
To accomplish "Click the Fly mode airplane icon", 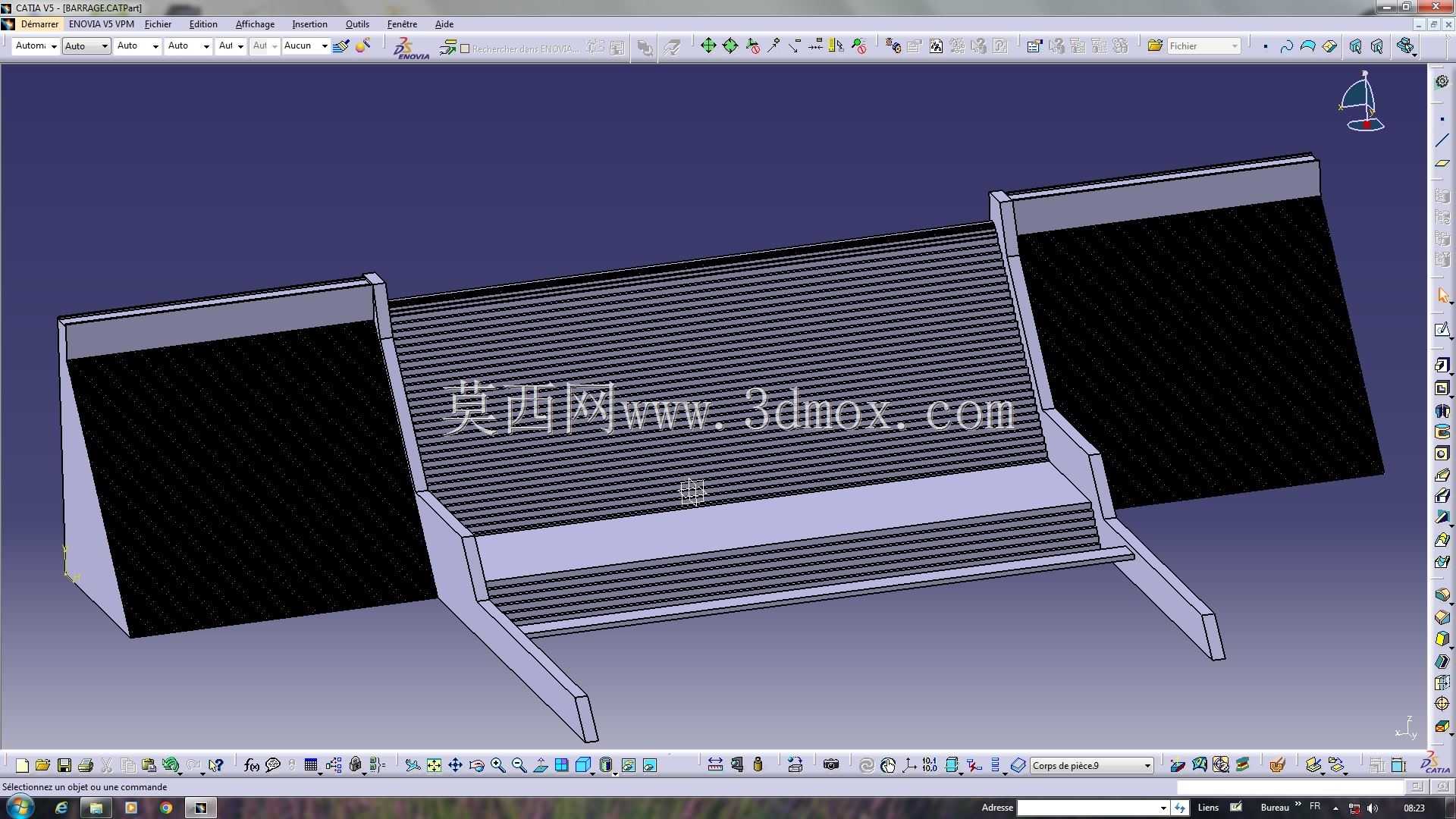I will point(413,765).
